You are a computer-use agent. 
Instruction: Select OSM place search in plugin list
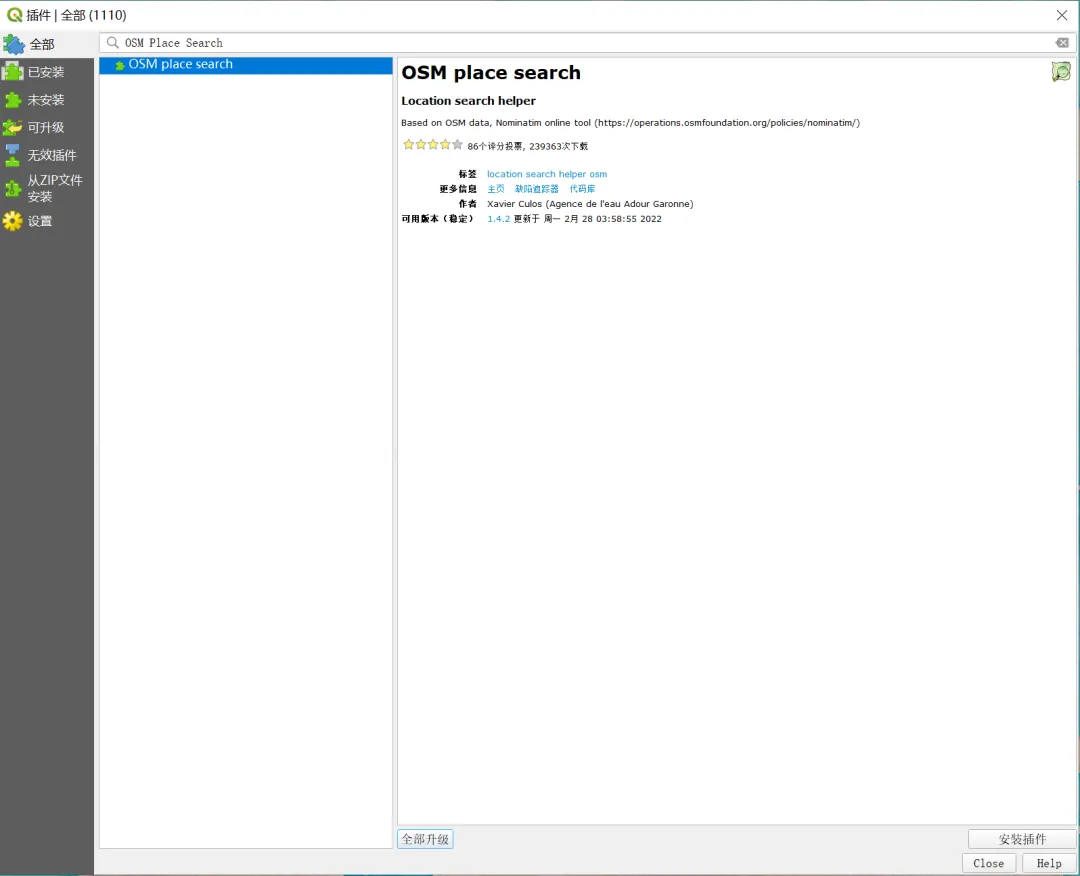[246, 65]
